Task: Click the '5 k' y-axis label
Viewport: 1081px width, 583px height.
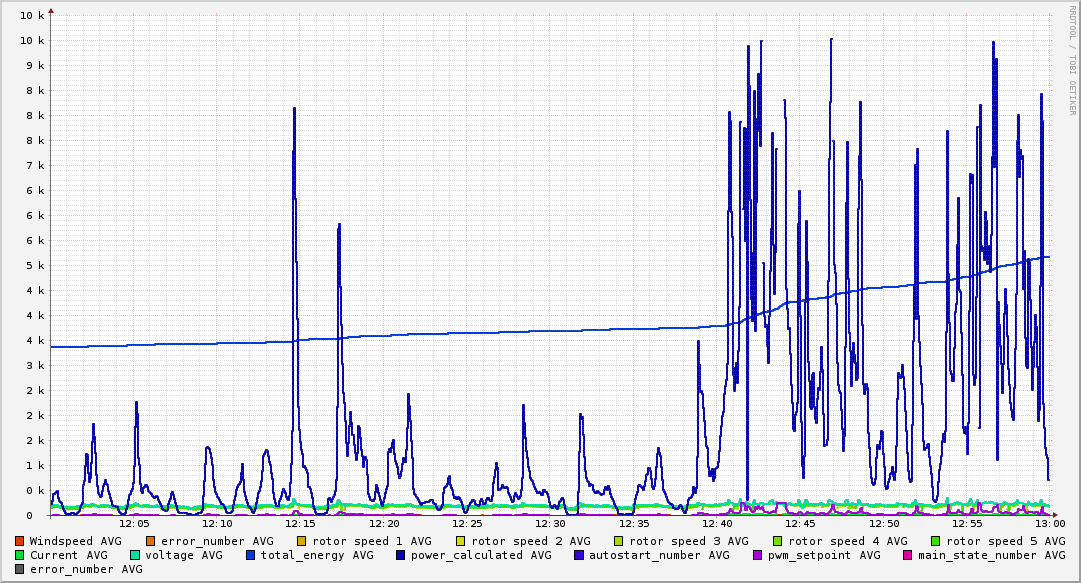Action: pos(35,265)
